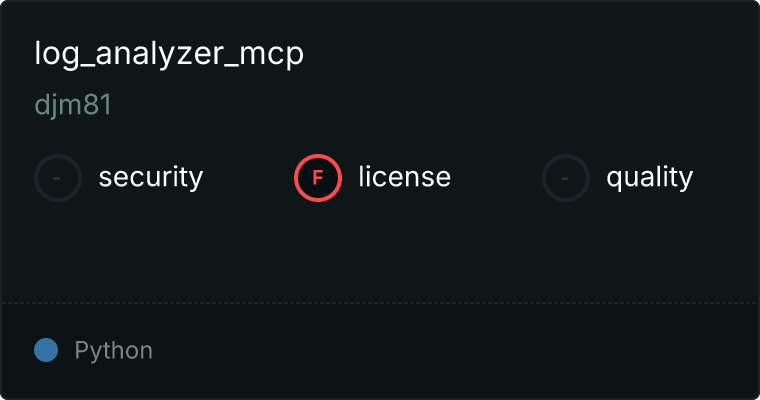Select the security label text
The width and height of the screenshot is (760, 400).
point(151,177)
